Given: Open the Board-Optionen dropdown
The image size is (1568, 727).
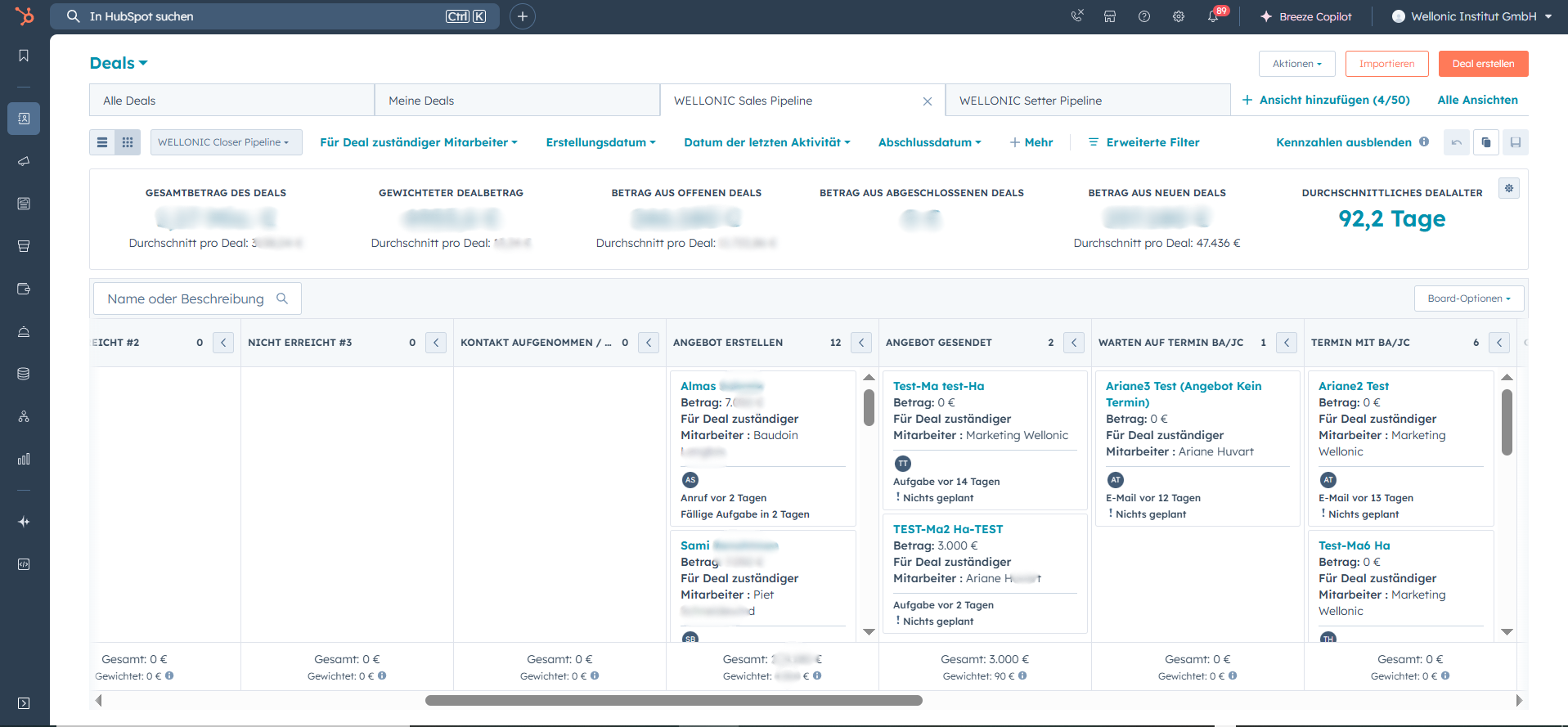Looking at the screenshot, I should 1468,298.
